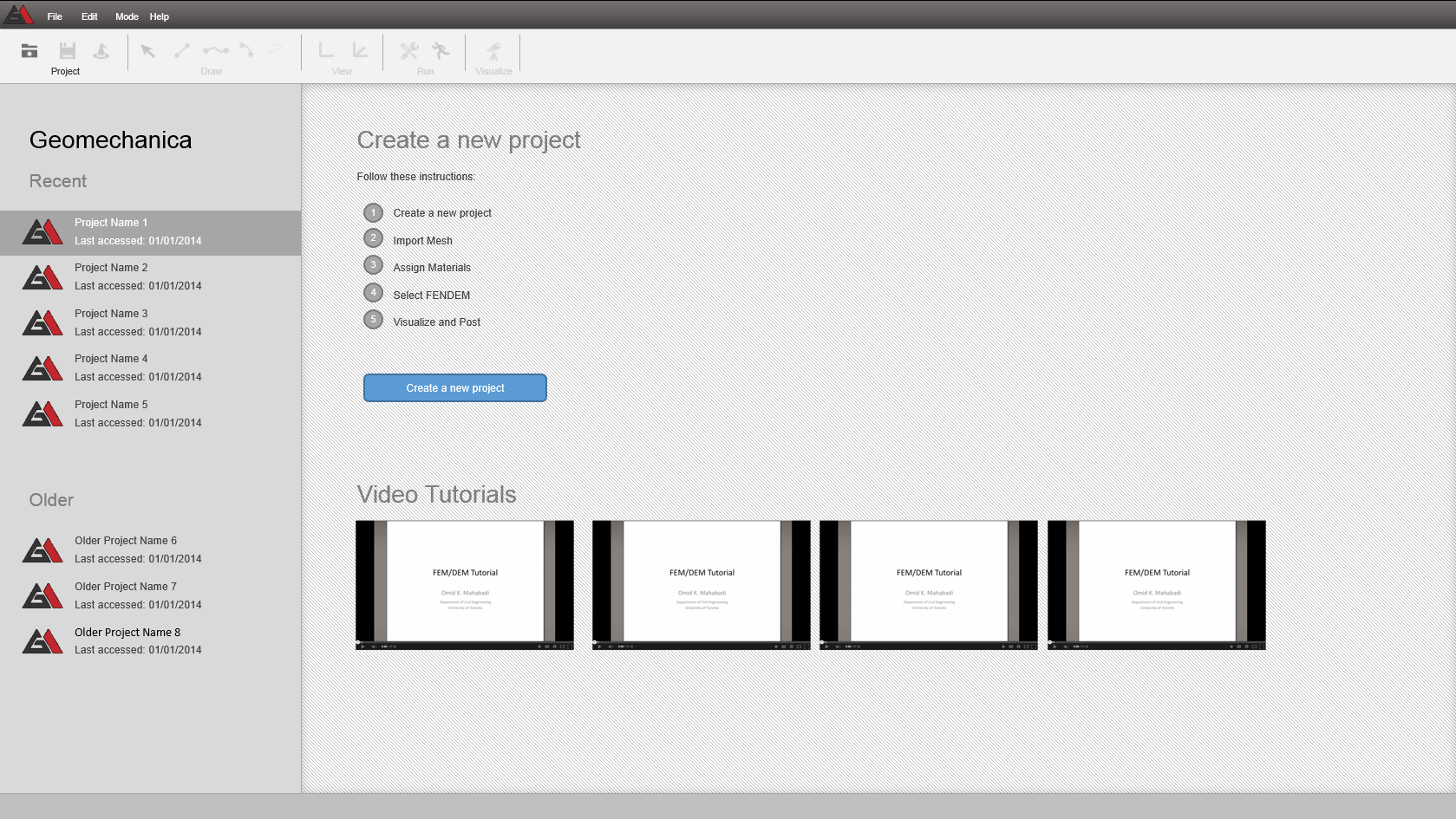The image size is (1456, 819).
Task: Open an existing project with the folder icon
Action: tap(29, 52)
